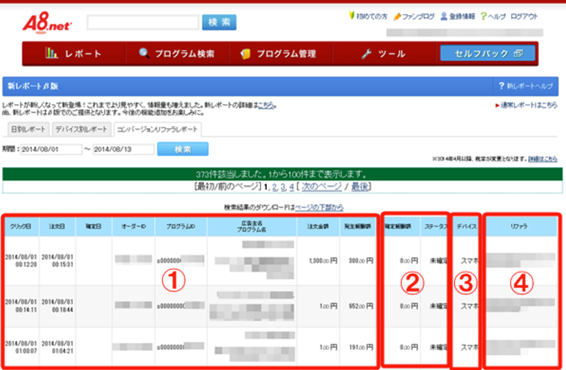Click the top 検索 button
Image resolution: width=566 pixels, height=370 pixels.
[219, 22]
